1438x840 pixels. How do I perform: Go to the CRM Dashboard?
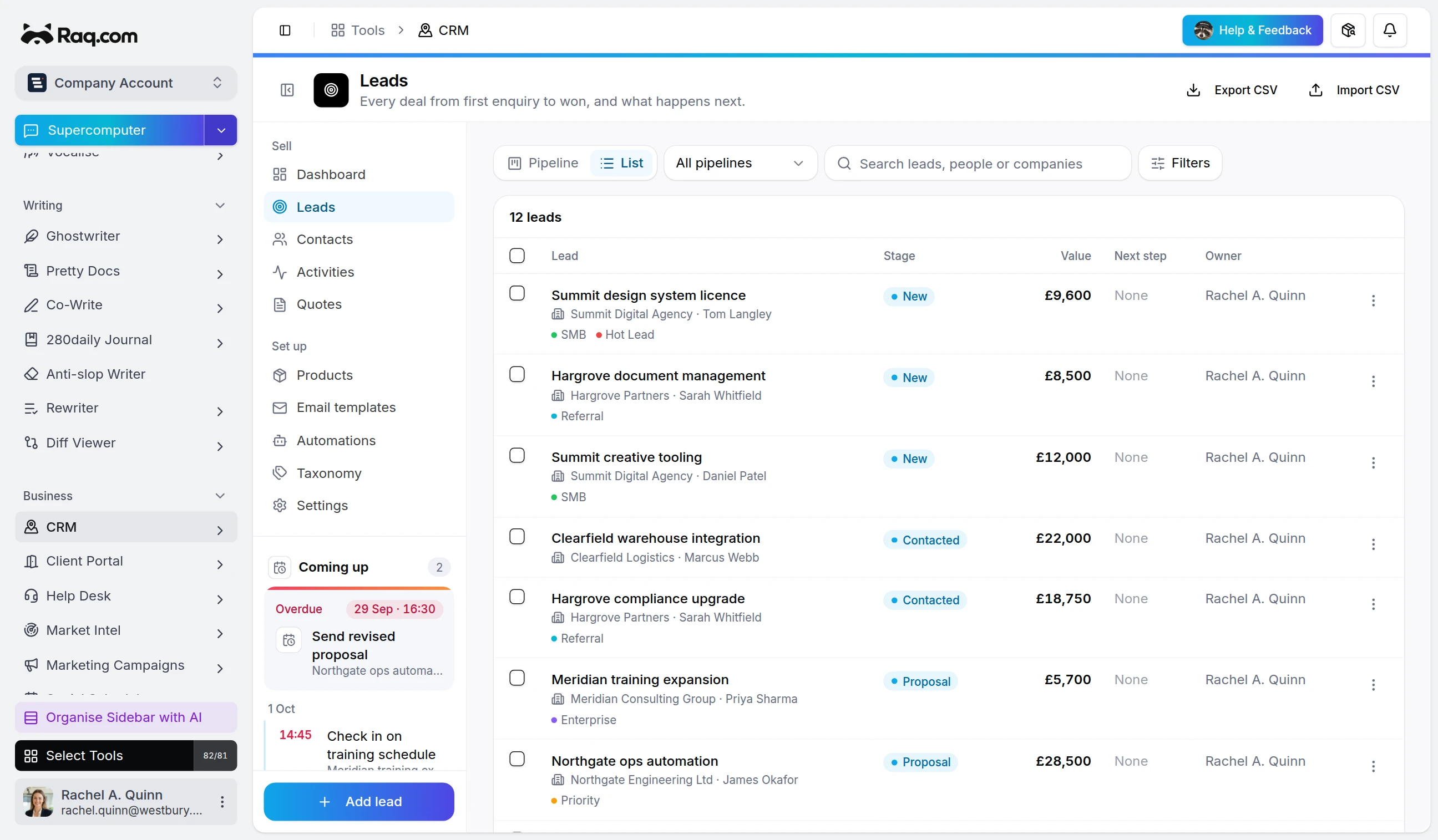359,175
